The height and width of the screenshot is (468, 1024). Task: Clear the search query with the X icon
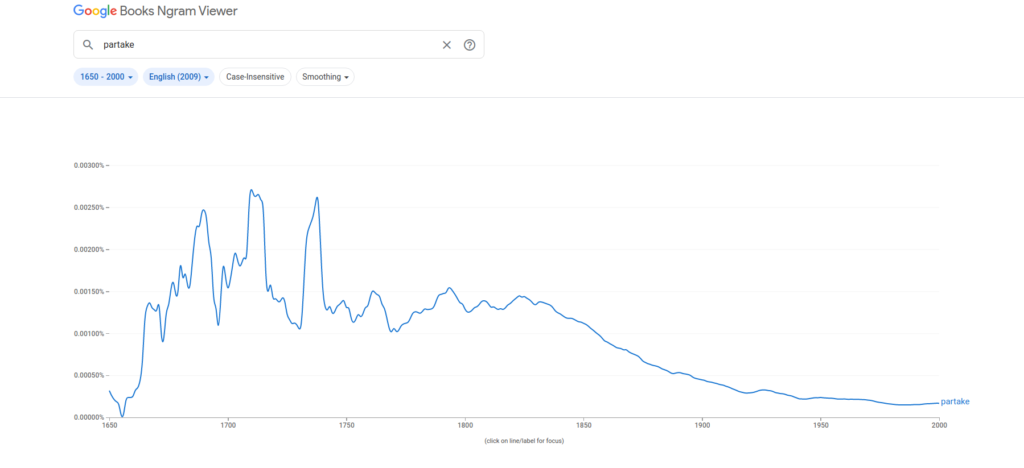click(x=447, y=45)
